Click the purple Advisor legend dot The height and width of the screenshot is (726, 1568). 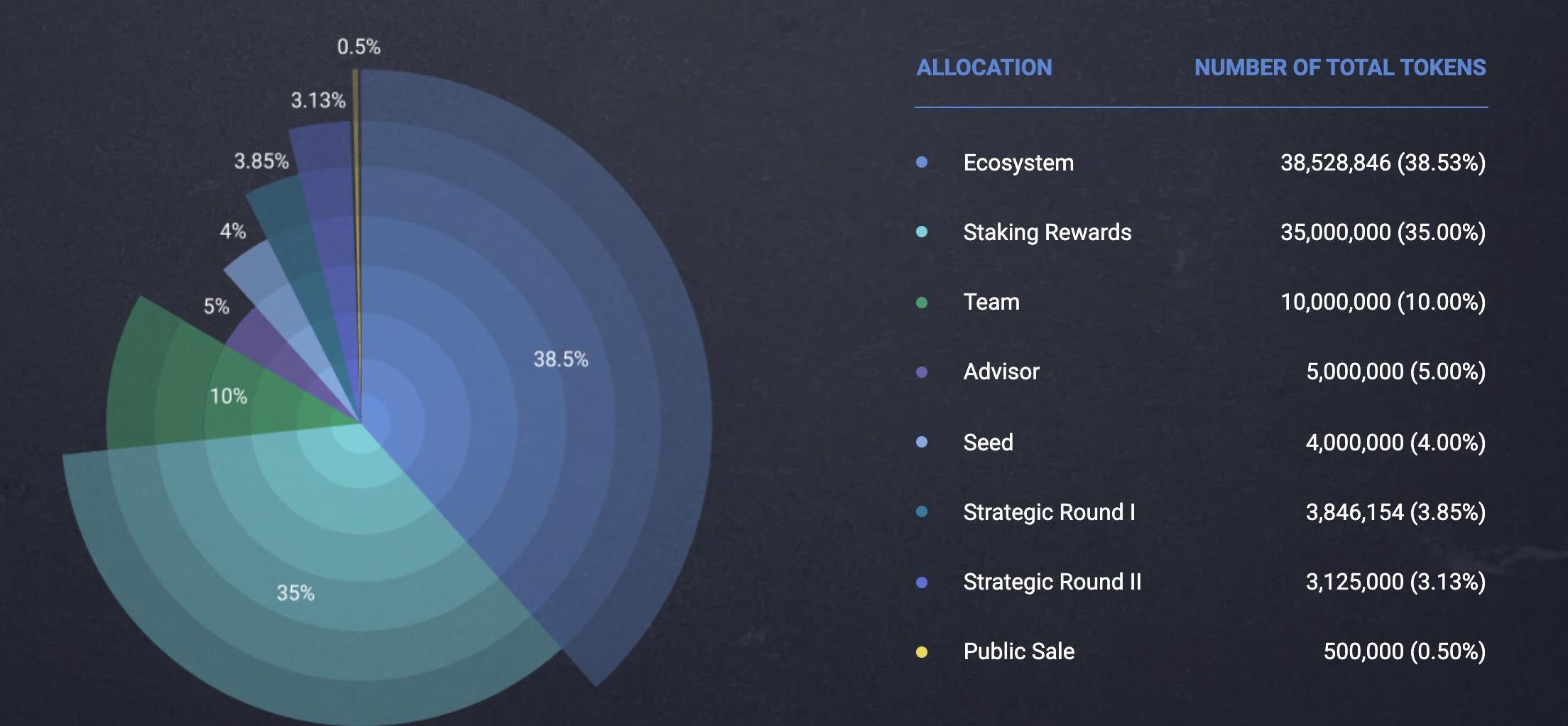point(922,372)
